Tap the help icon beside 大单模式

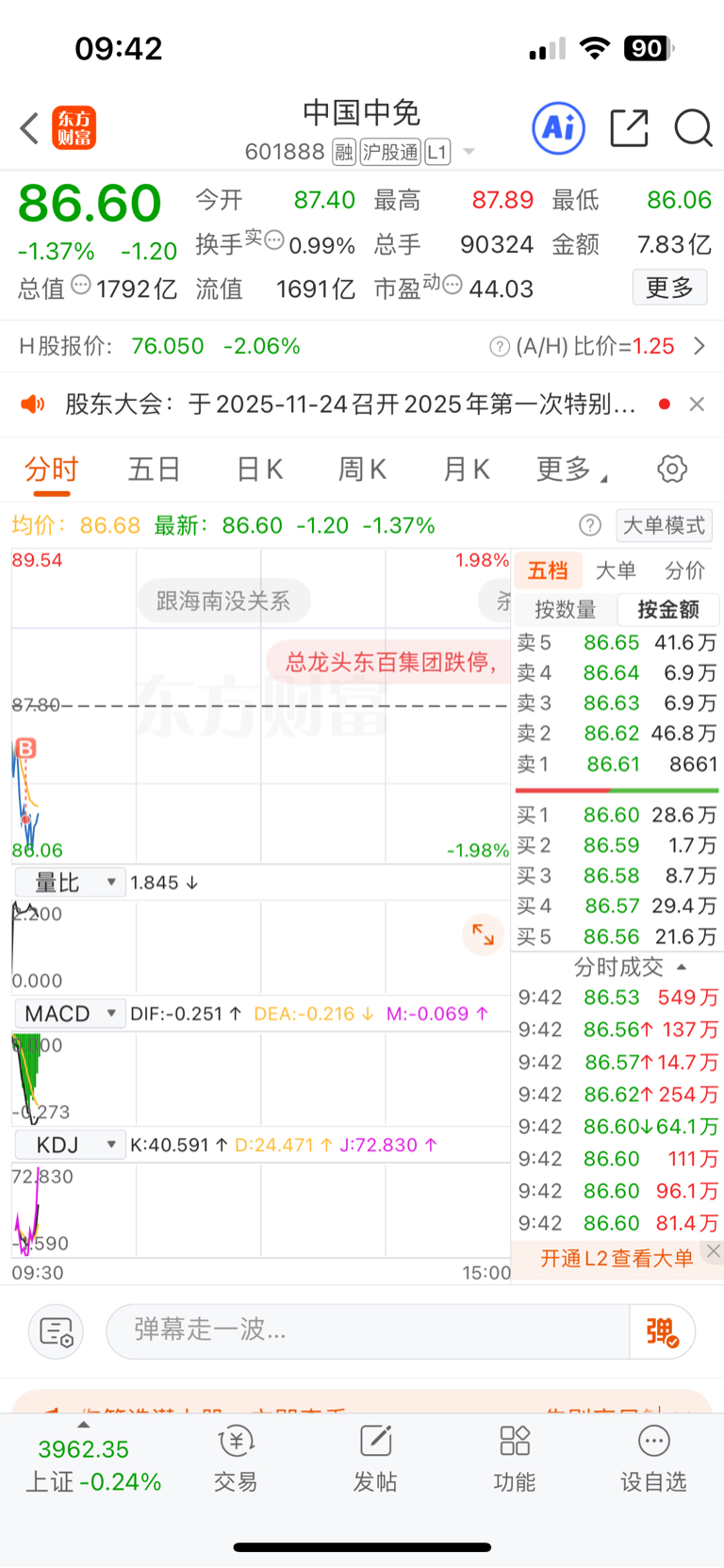(x=590, y=525)
